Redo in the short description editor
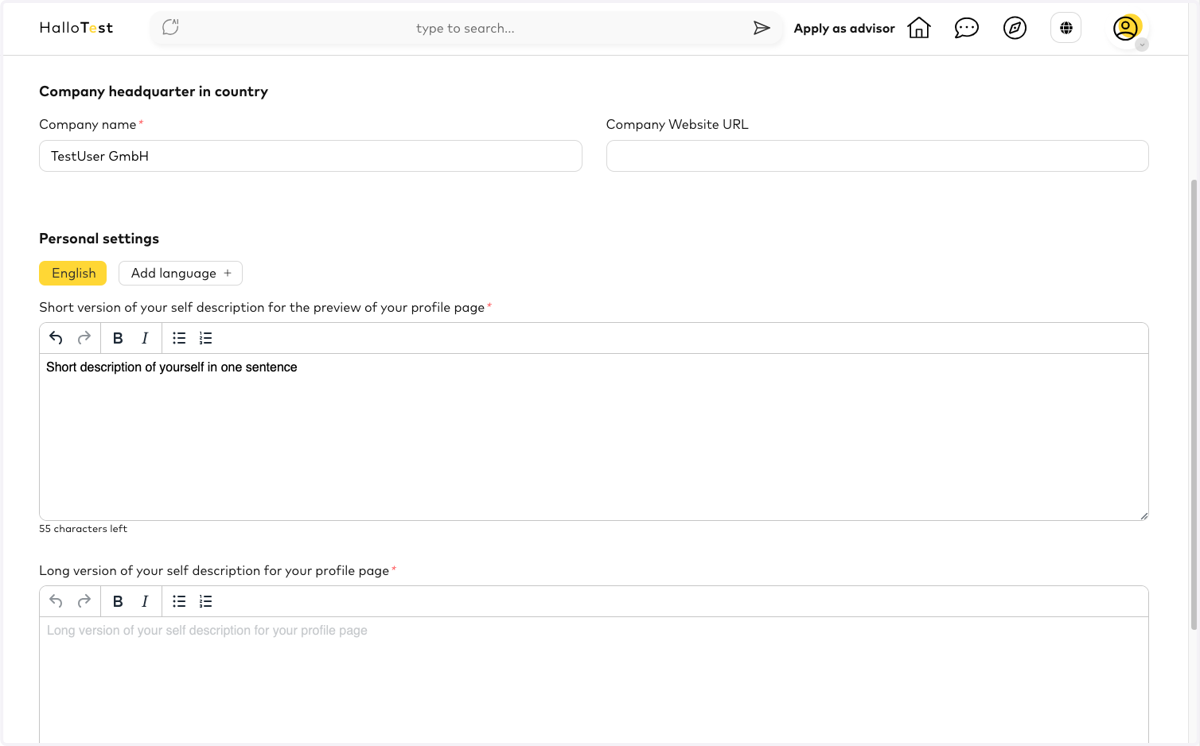Viewport: 1200px width, 746px height. [84, 338]
